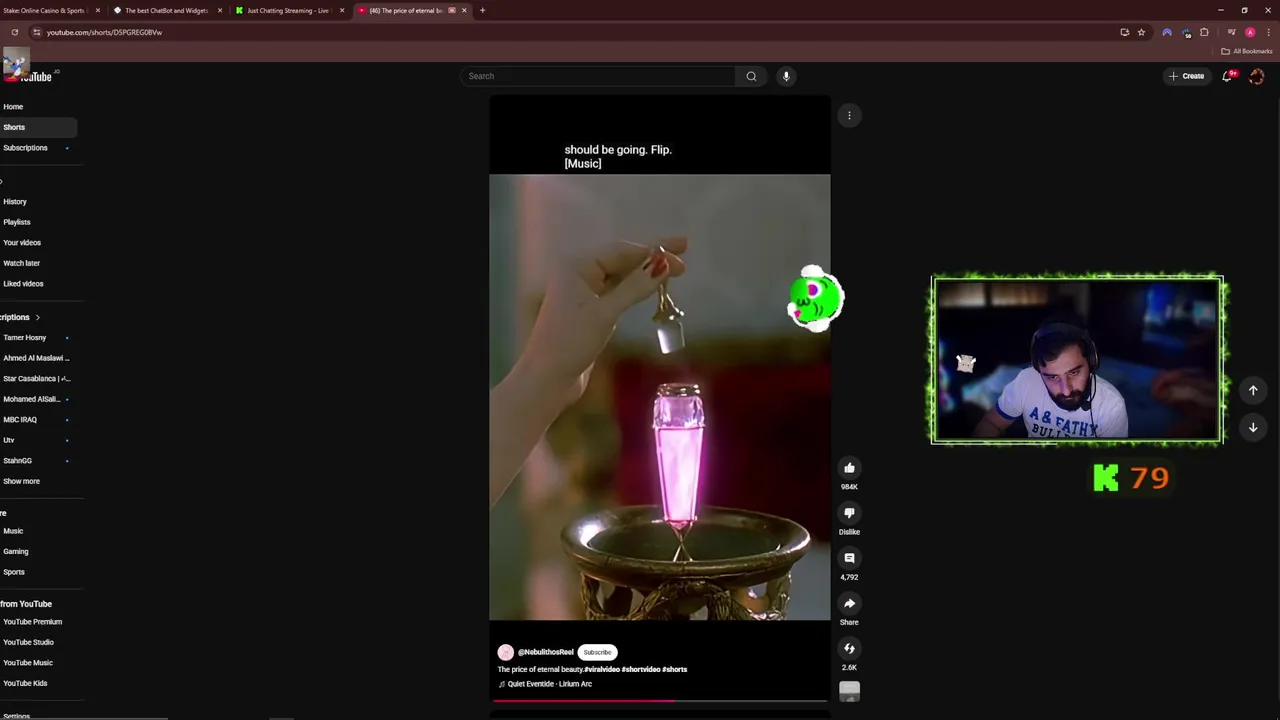Open the Star Casablanca channel
The height and width of the screenshot is (720, 1280).
coord(36,379)
